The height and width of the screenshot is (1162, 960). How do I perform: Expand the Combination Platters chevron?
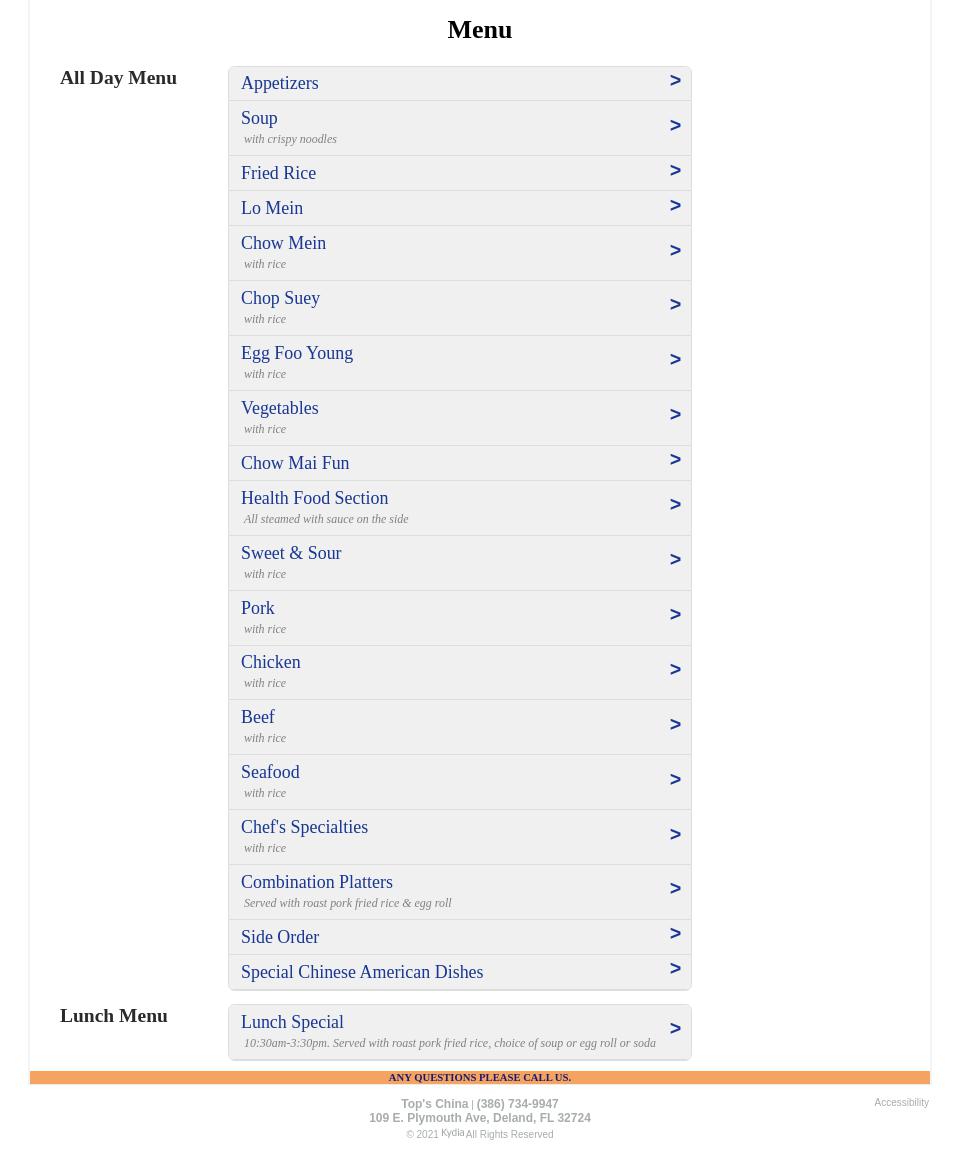coord(675,889)
